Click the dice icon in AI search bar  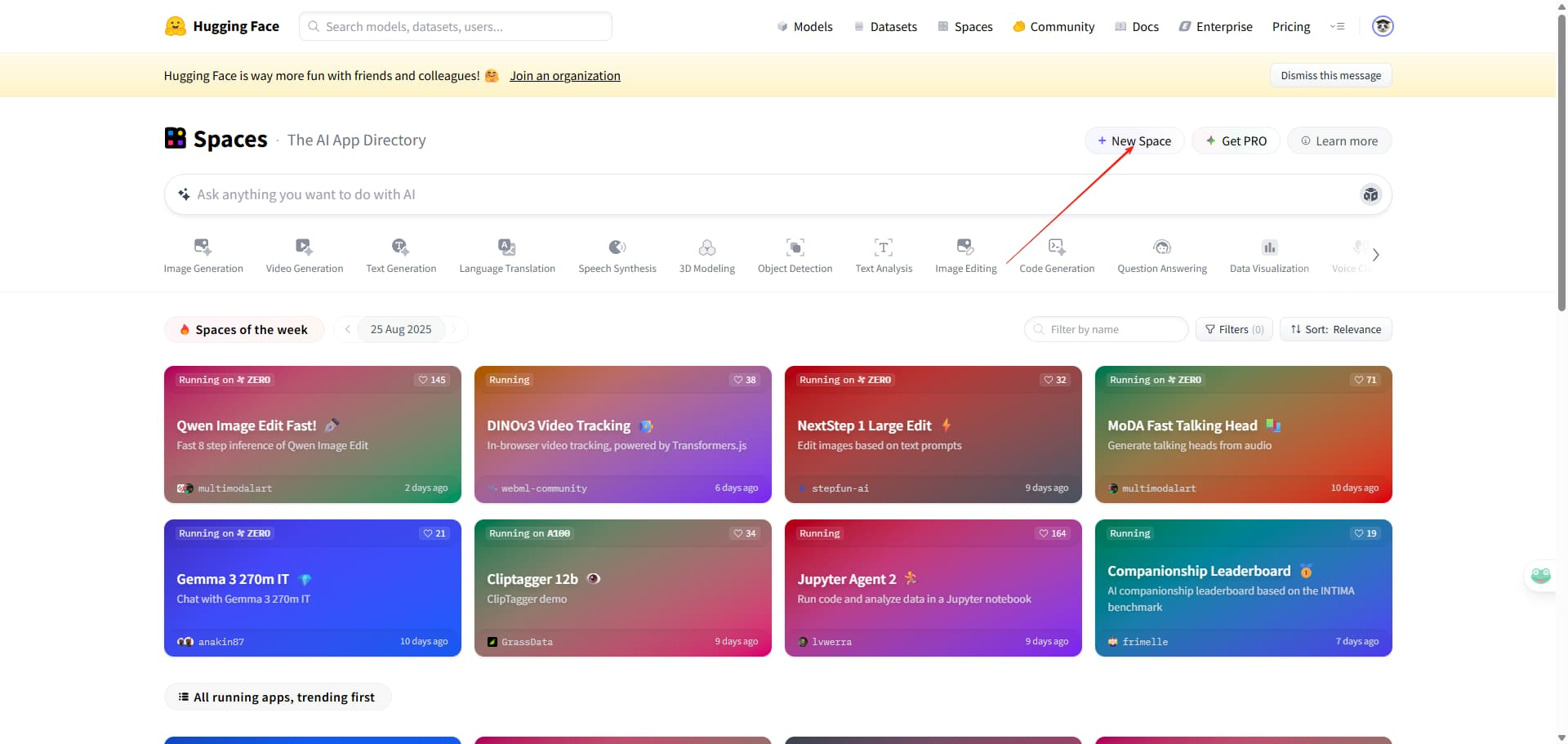[x=1370, y=194]
